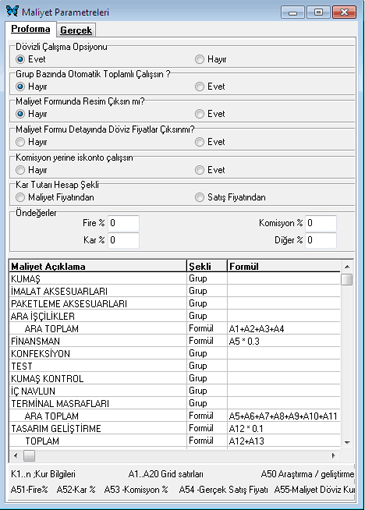Click the formula cell A12+A13
This screenshot has height=510, width=365.
click(284, 441)
